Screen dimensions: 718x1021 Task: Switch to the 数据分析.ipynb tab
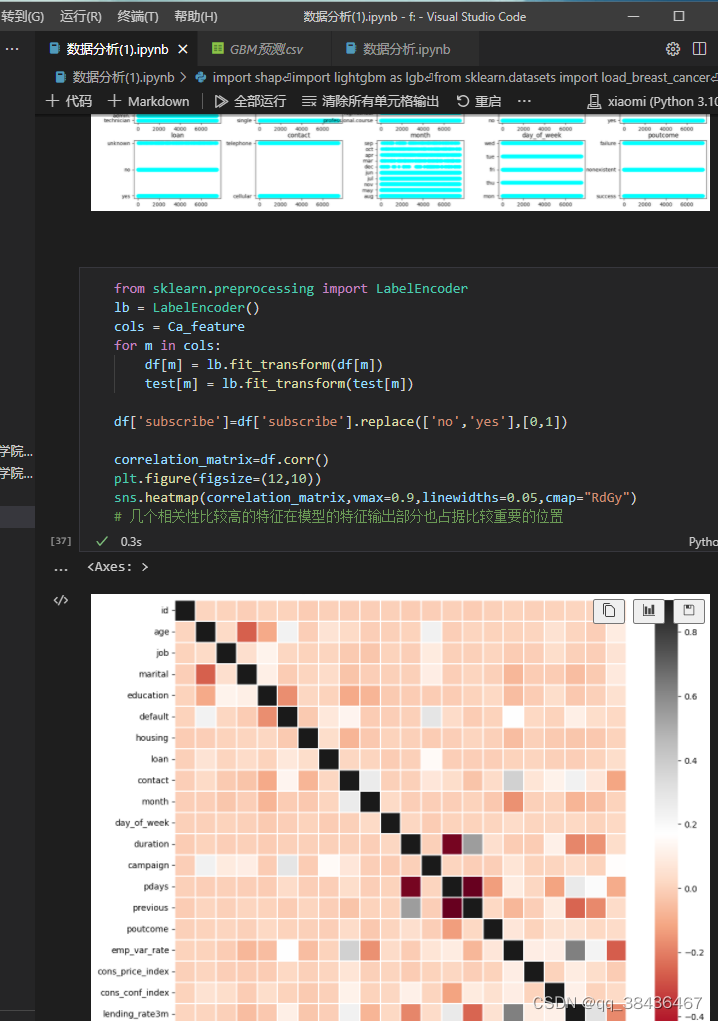pyautogui.click(x=406, y=49)
